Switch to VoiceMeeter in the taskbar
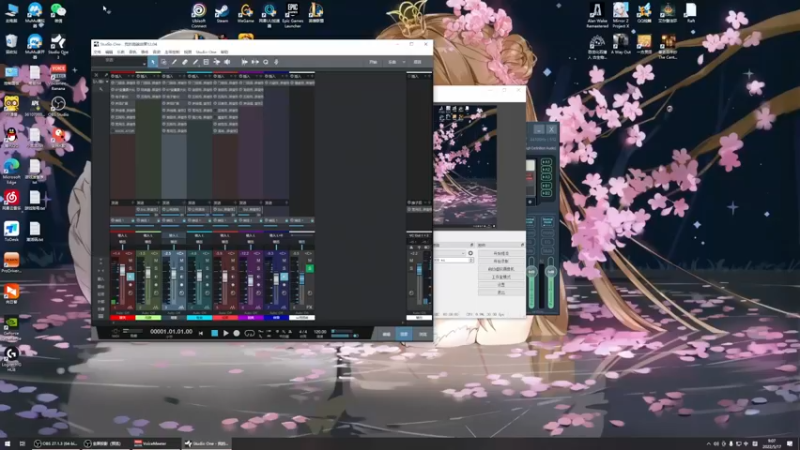This screenshot has height=450, width=800. (155, 443)
